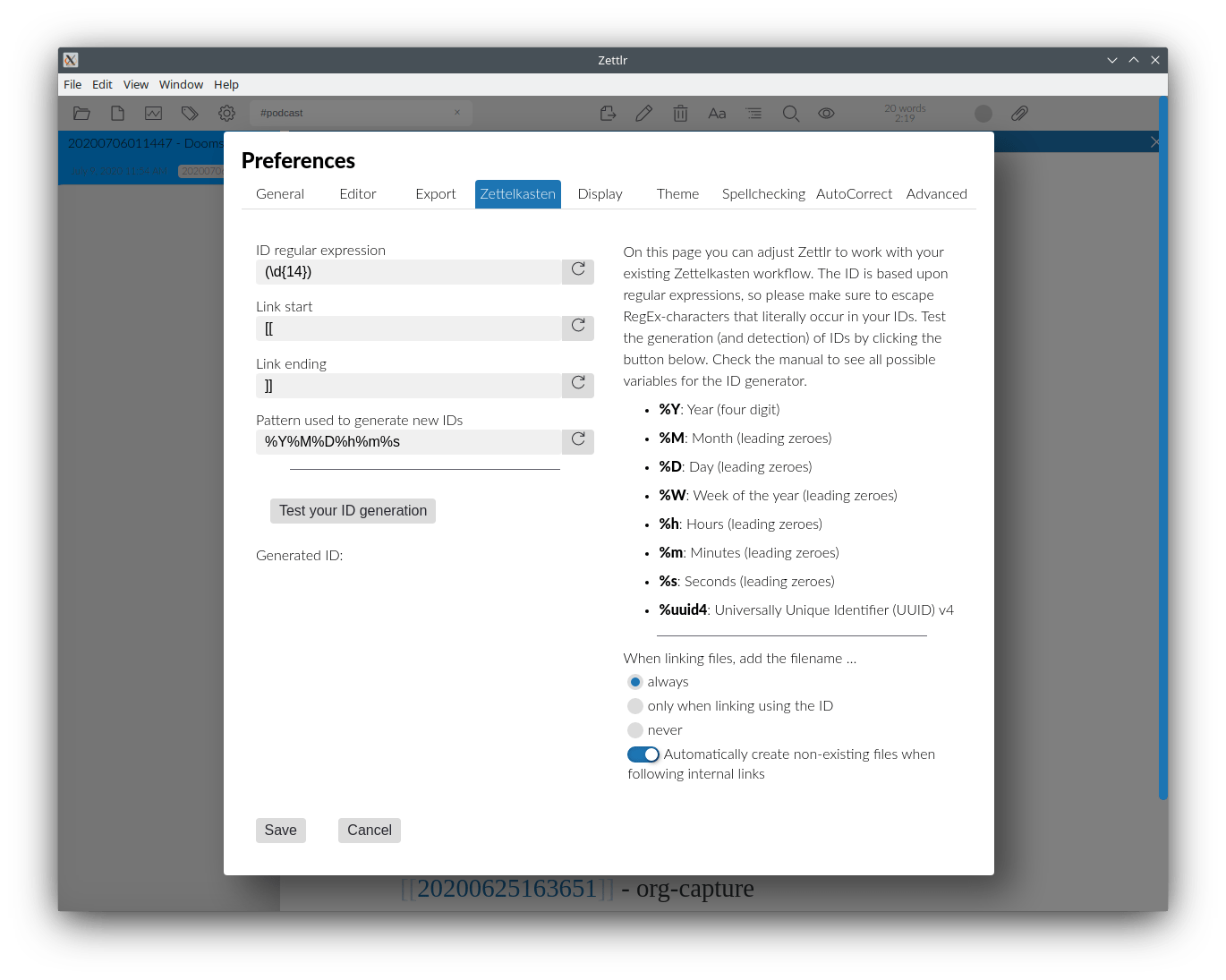Open the tag manager icon

point(190,114)
